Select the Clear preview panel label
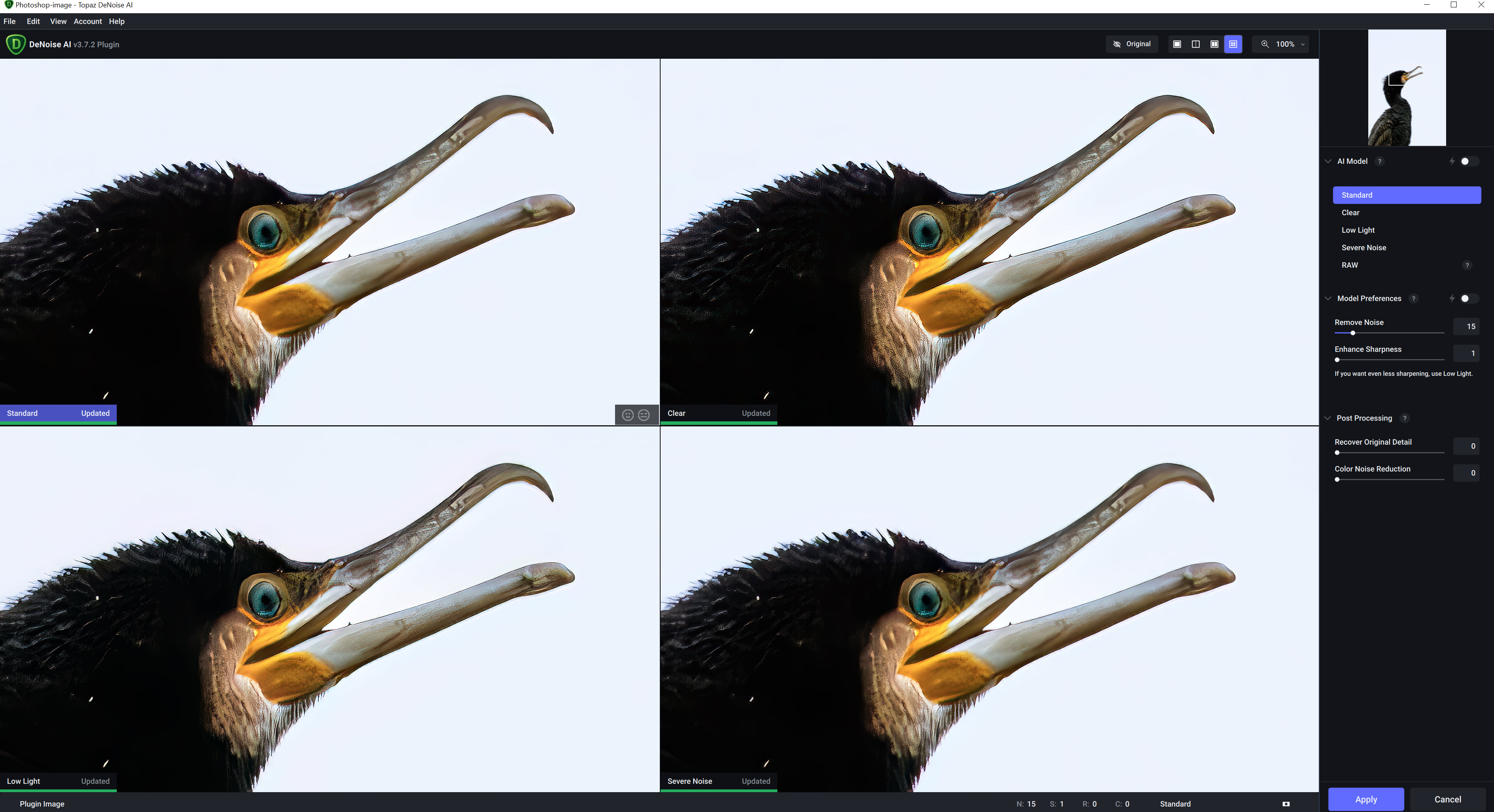The width and height of the screenshot is (1494, 812). click(x=676, y=413)
